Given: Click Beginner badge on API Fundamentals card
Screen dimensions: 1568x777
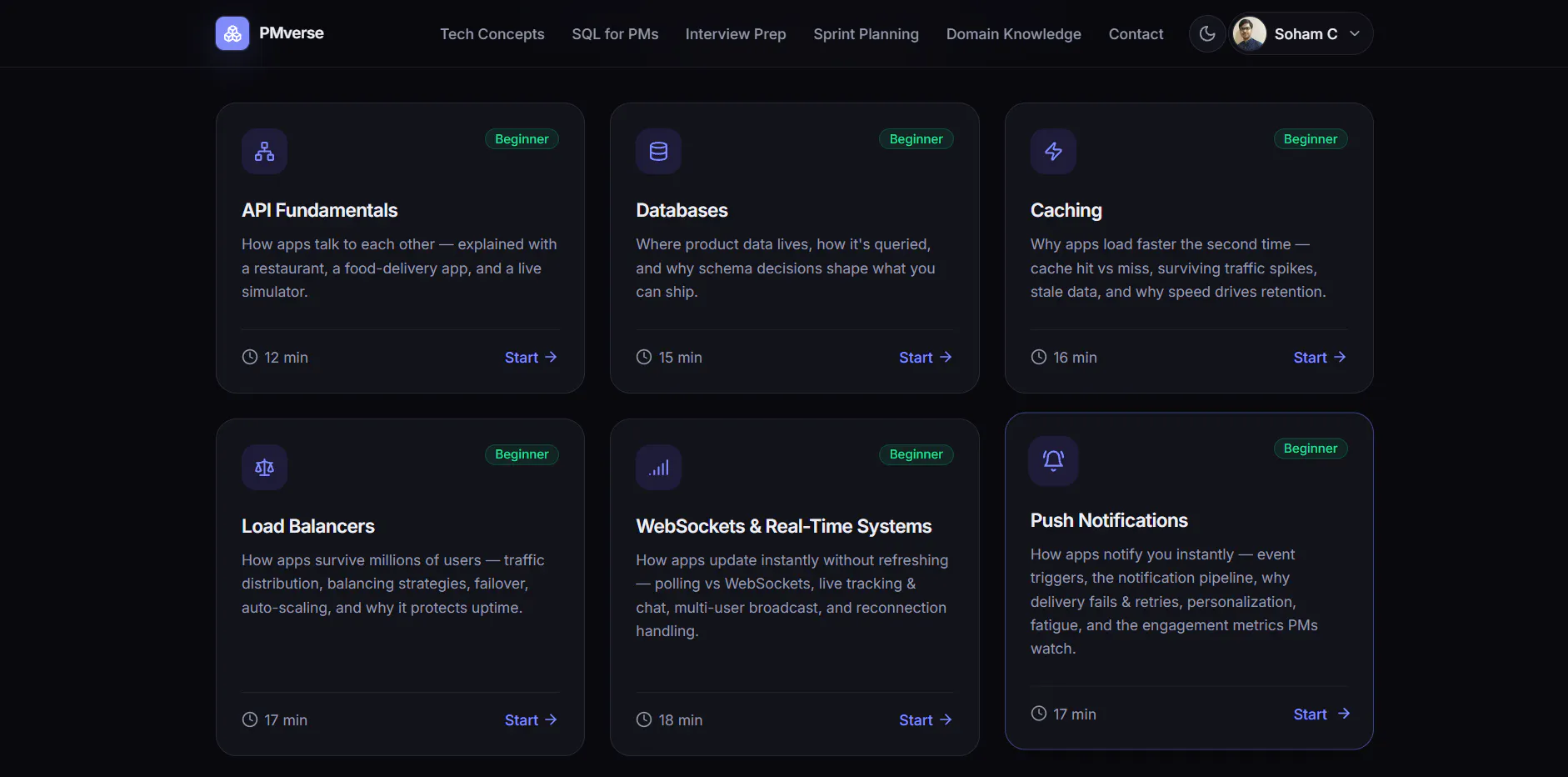Looking at the screenshot, I should (x=522, y=139).
